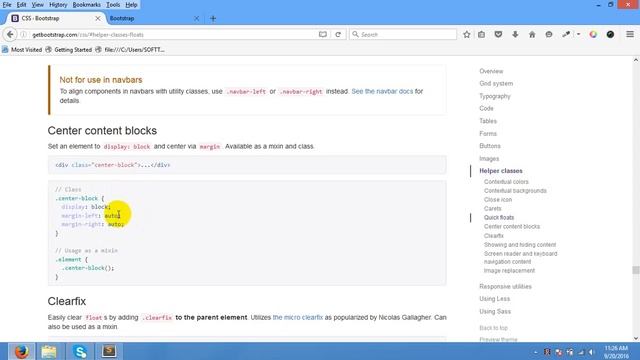Open the View menu
The height and width of the screenshot is (360, 640).
(x=37, y=5)
